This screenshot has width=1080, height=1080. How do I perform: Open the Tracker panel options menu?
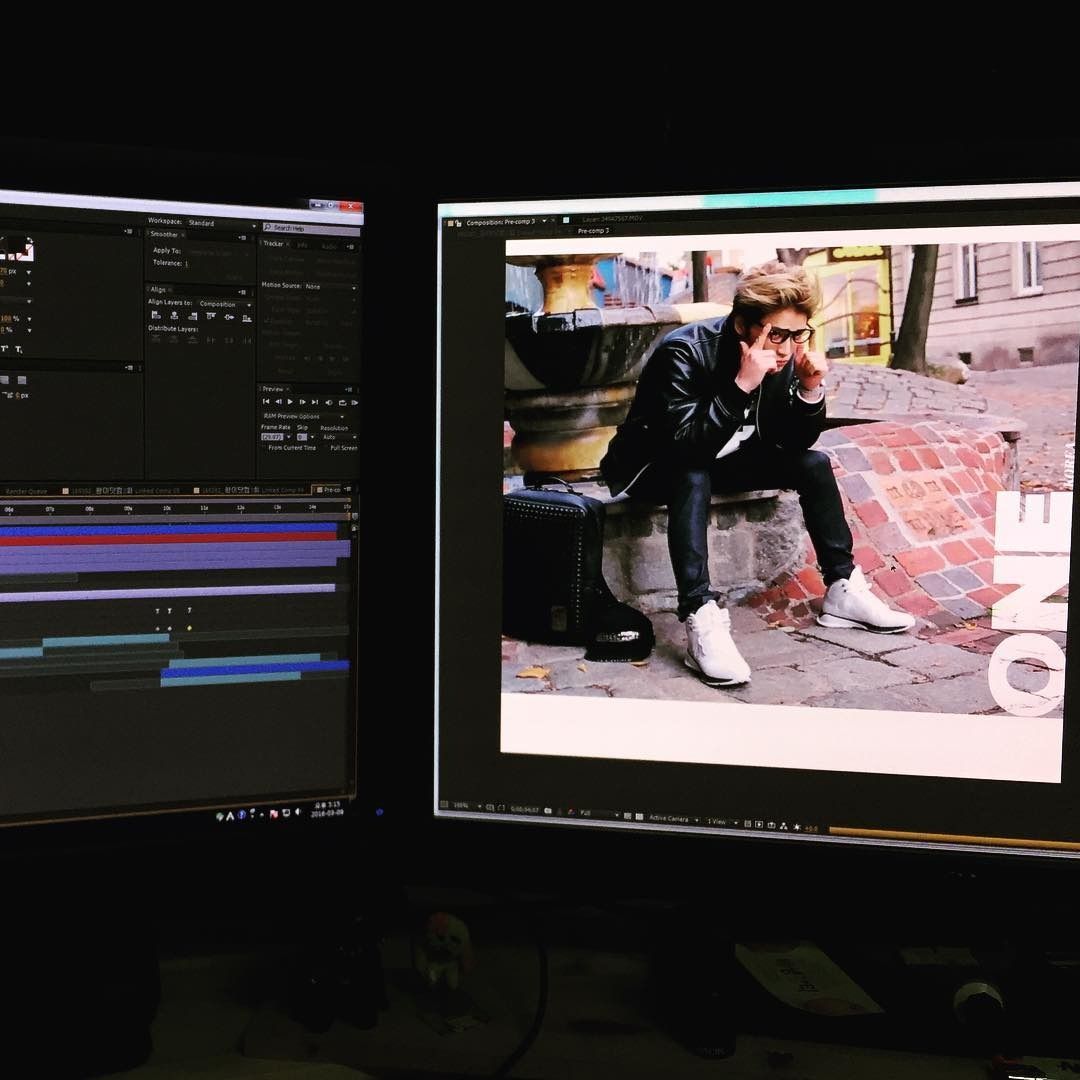coord(350,247)
